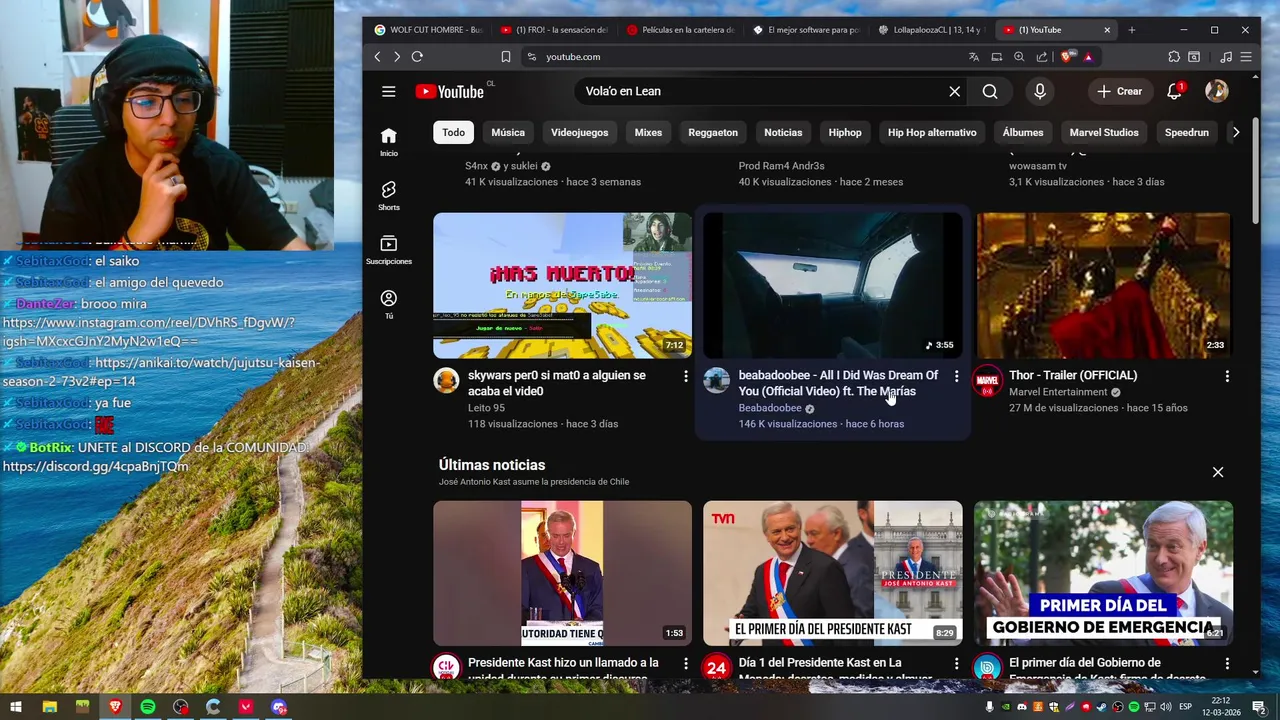Open the Crear button
Screen dimensions: 1280x720
click(x=1119, y=91)
